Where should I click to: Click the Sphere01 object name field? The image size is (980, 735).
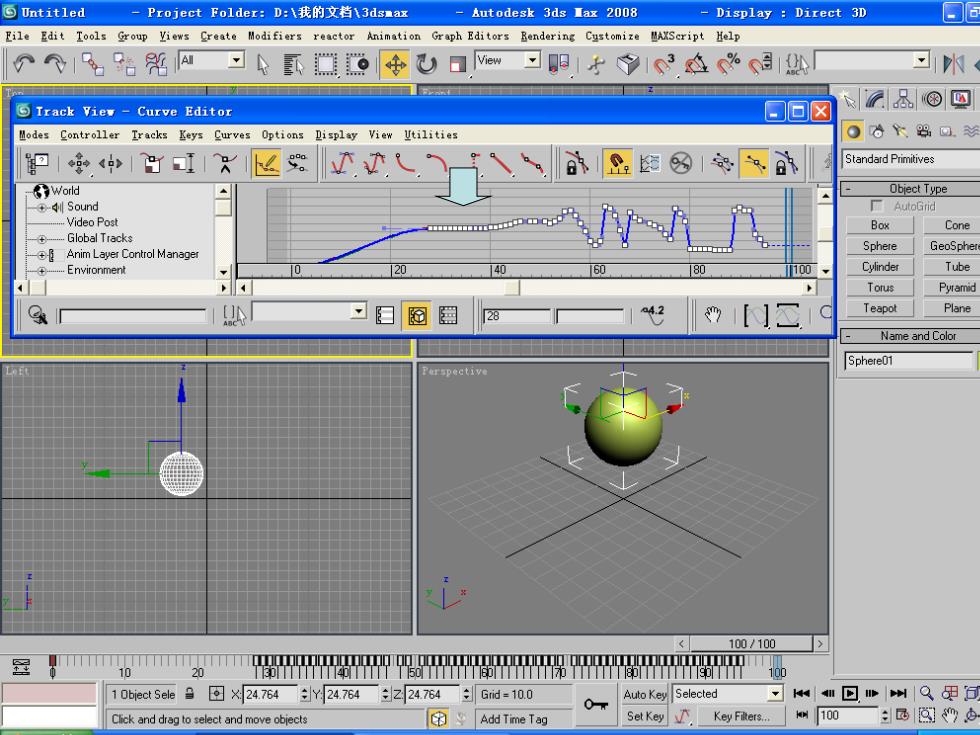pyautogui.click(x=909, y=361)
